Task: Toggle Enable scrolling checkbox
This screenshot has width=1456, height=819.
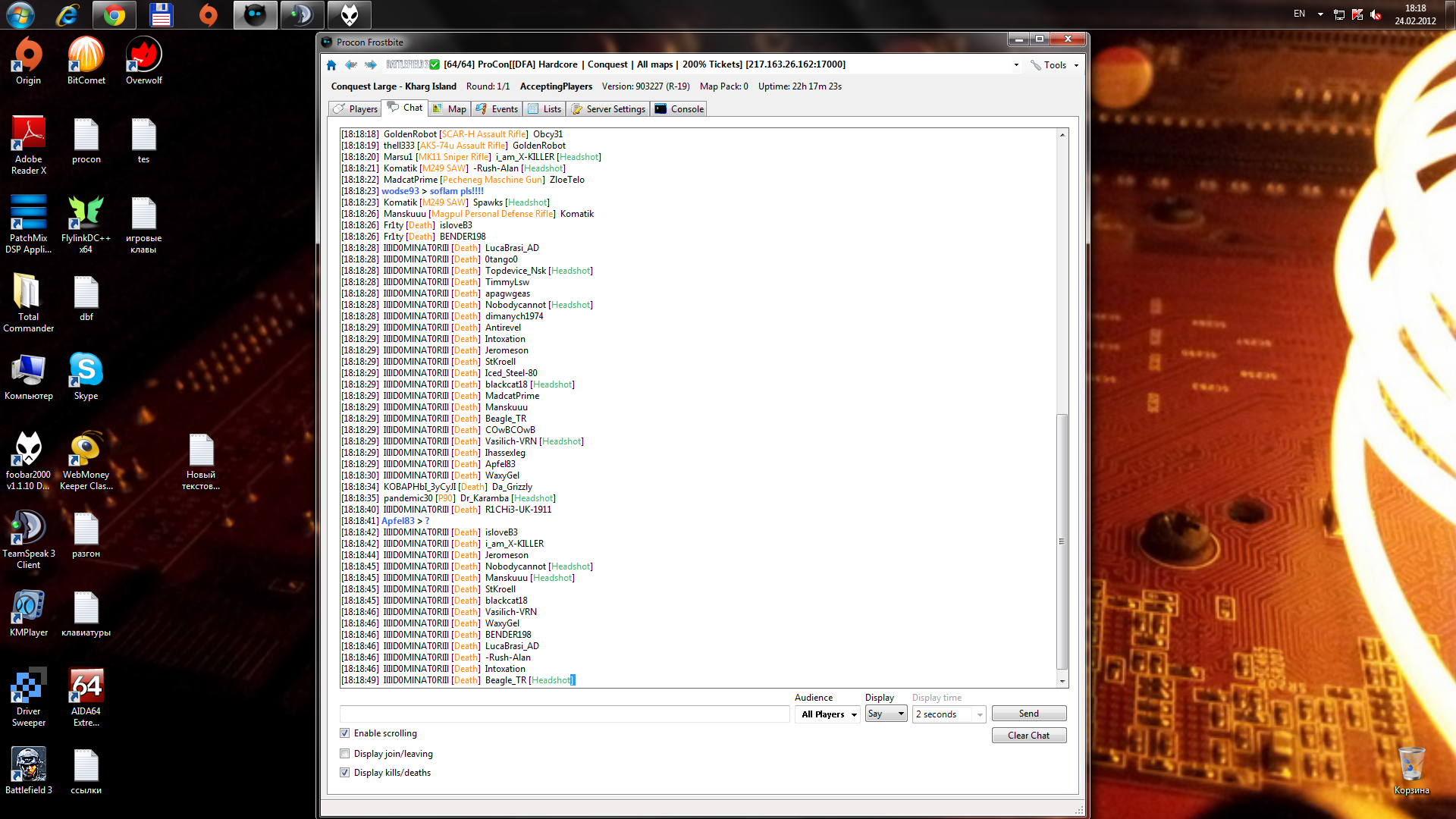Action: pos(345,733)
